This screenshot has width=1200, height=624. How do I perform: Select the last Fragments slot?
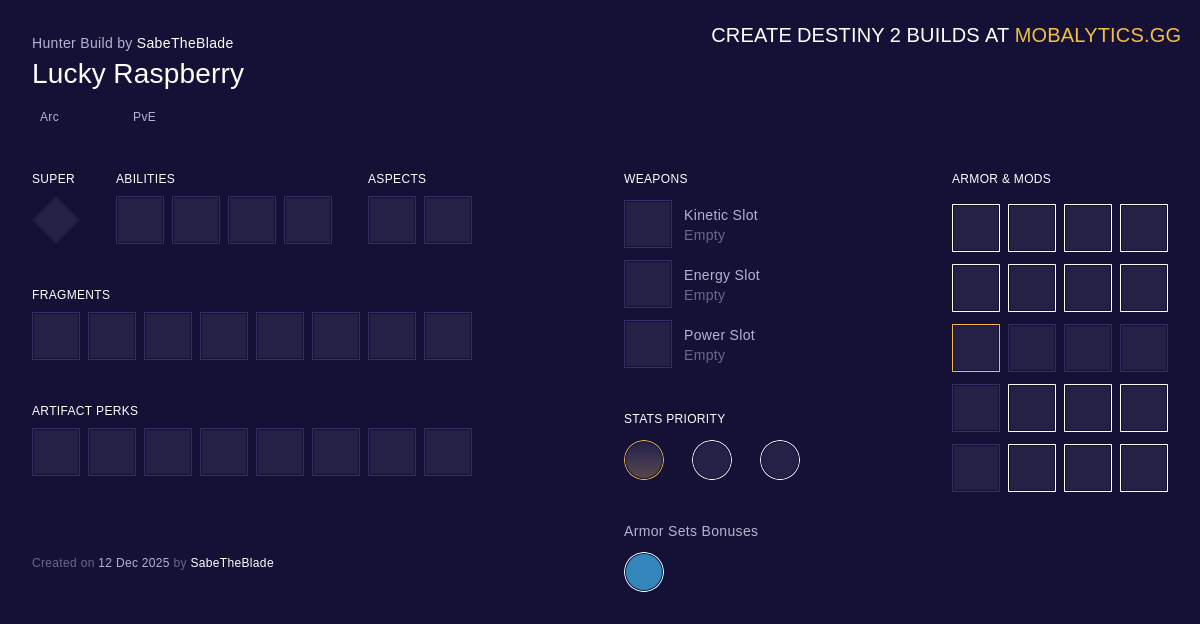coord(448,336)
